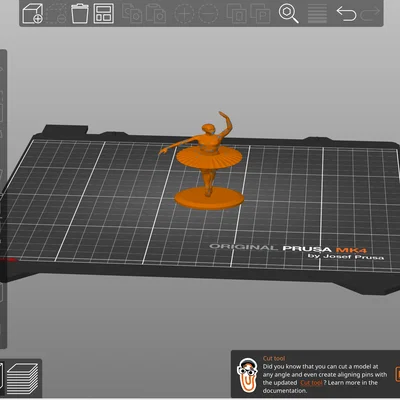This screenshot has height=400, width=400.
Task: Open the orange Cut tool link
Action: point(311,383)
